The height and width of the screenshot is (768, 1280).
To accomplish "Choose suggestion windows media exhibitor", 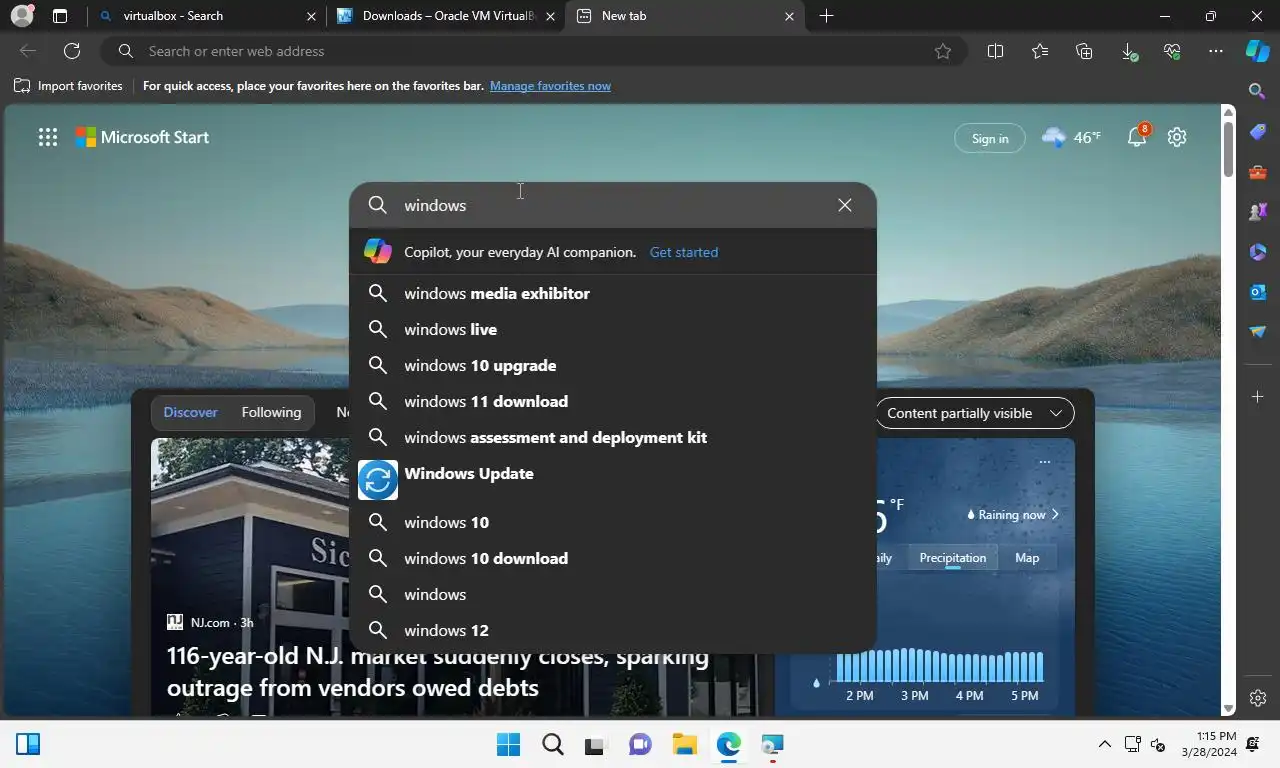I will tap(612, 293).
